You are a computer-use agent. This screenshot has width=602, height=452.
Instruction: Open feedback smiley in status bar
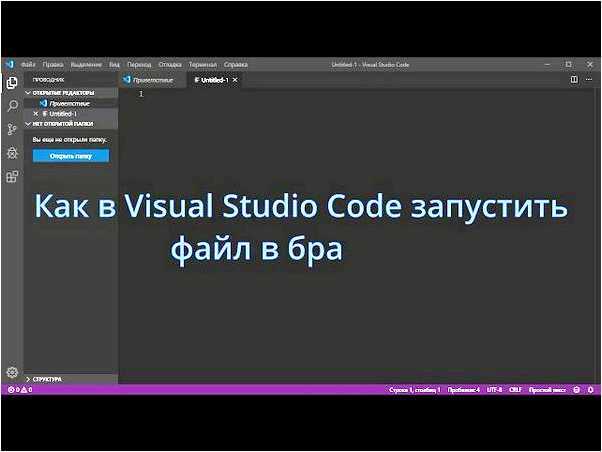(x=576, y=389)
